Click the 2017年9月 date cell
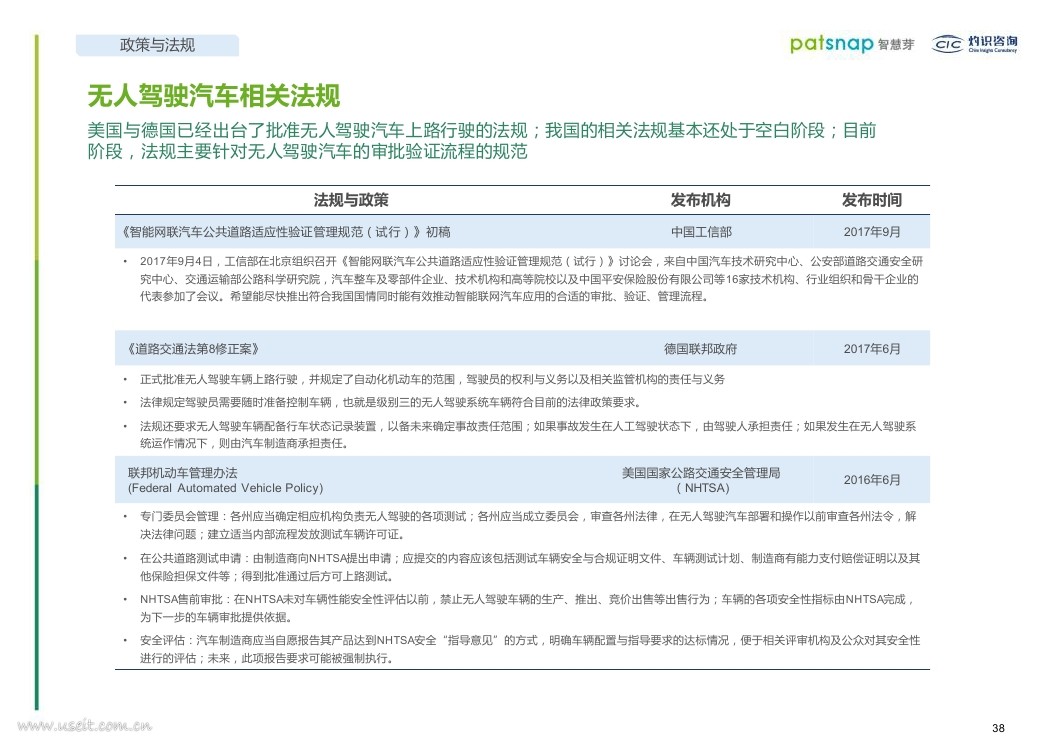This screenshot has width=1053, height=744. click(x=872, y=232)
